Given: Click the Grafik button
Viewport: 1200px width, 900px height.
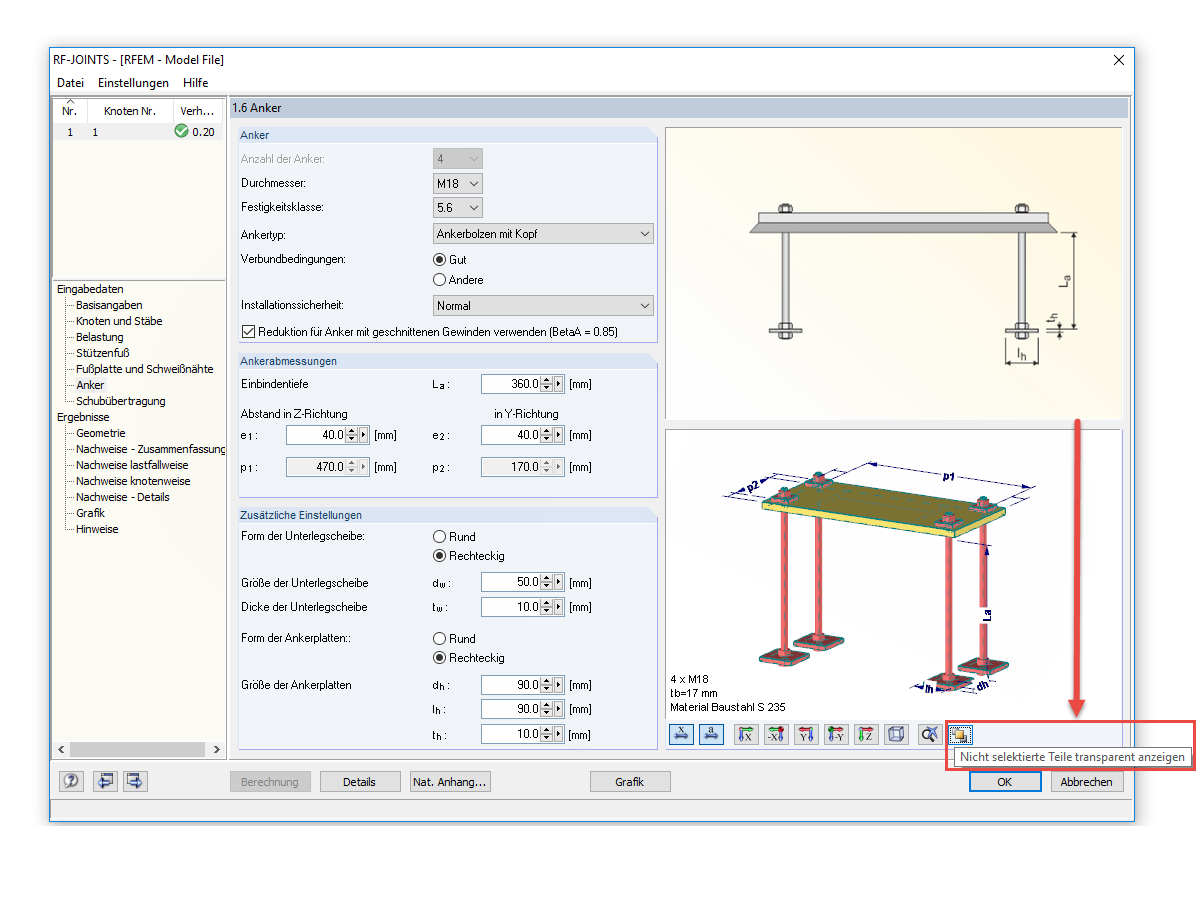Looking at the screenshot, I should click(630, 782).
